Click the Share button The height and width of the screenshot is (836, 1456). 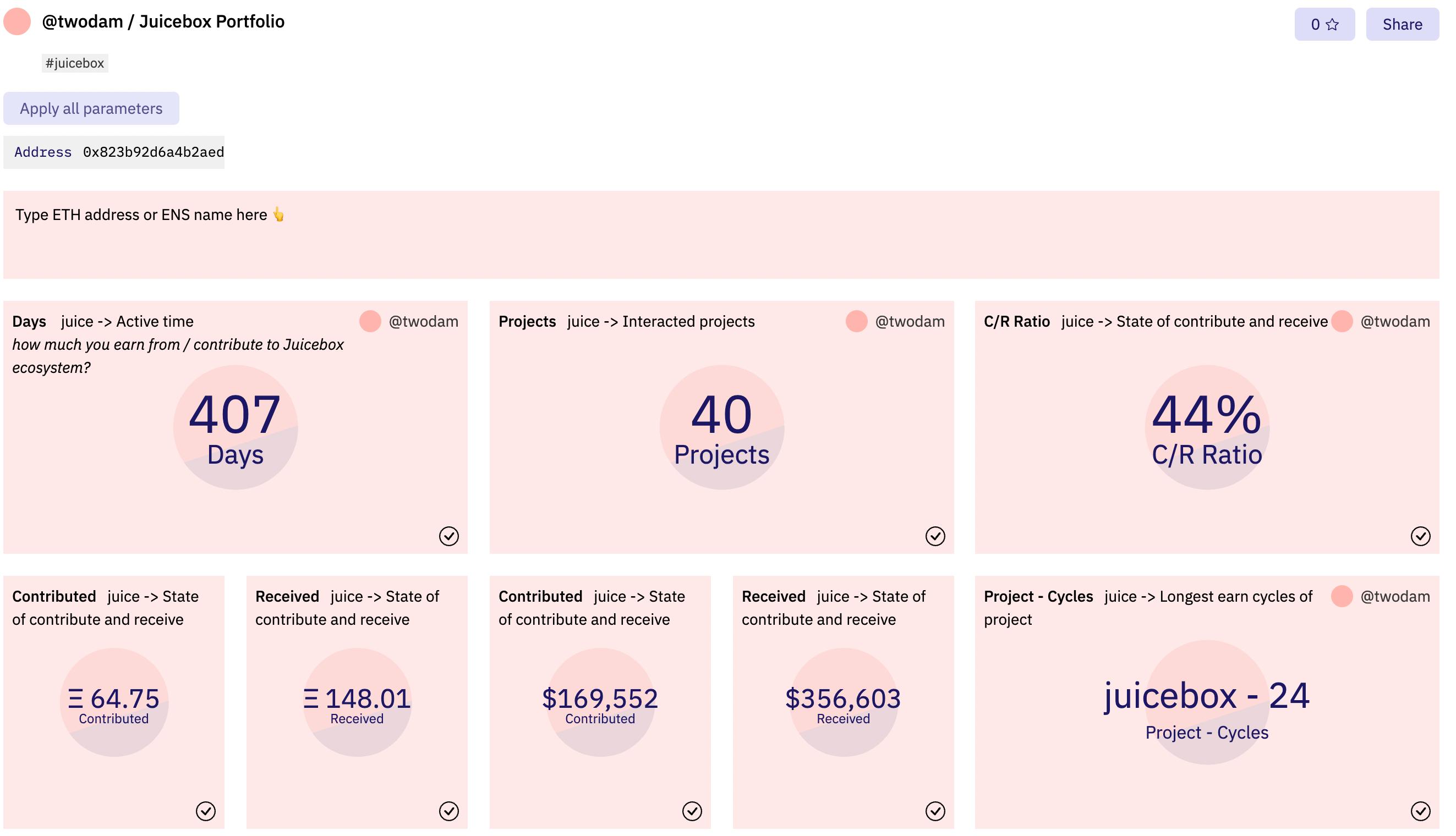(x=1402, y=24)
